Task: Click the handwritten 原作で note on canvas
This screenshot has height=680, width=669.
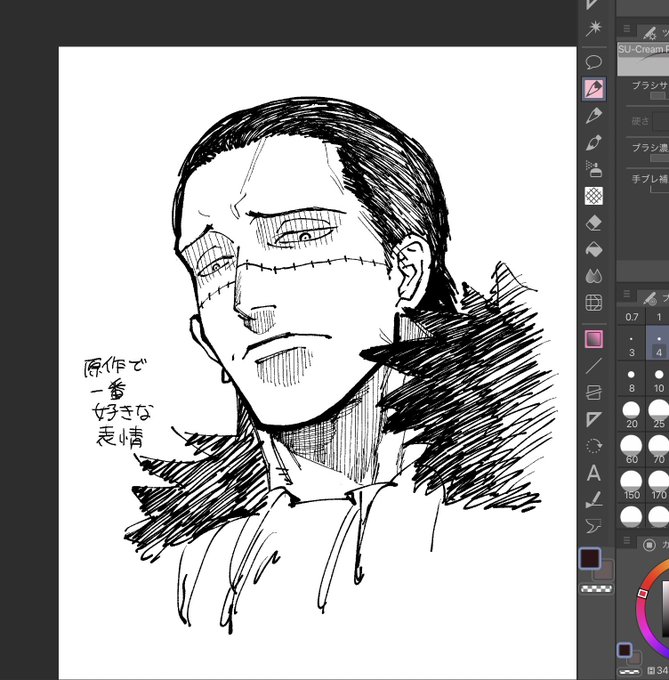Action: (114, 367)
